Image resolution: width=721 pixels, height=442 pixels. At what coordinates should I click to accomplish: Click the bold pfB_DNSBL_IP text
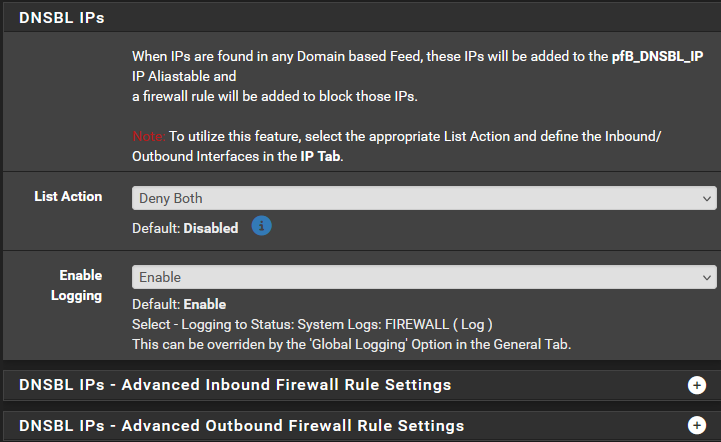pos(664,57)
